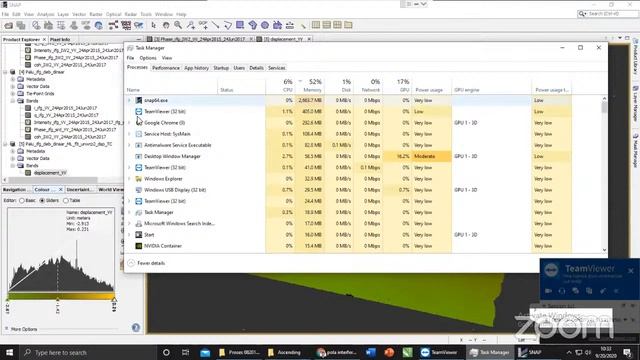Open the world globe icon in SNAP toolbar
Viewport: 640px width, 360px height.
98,25
